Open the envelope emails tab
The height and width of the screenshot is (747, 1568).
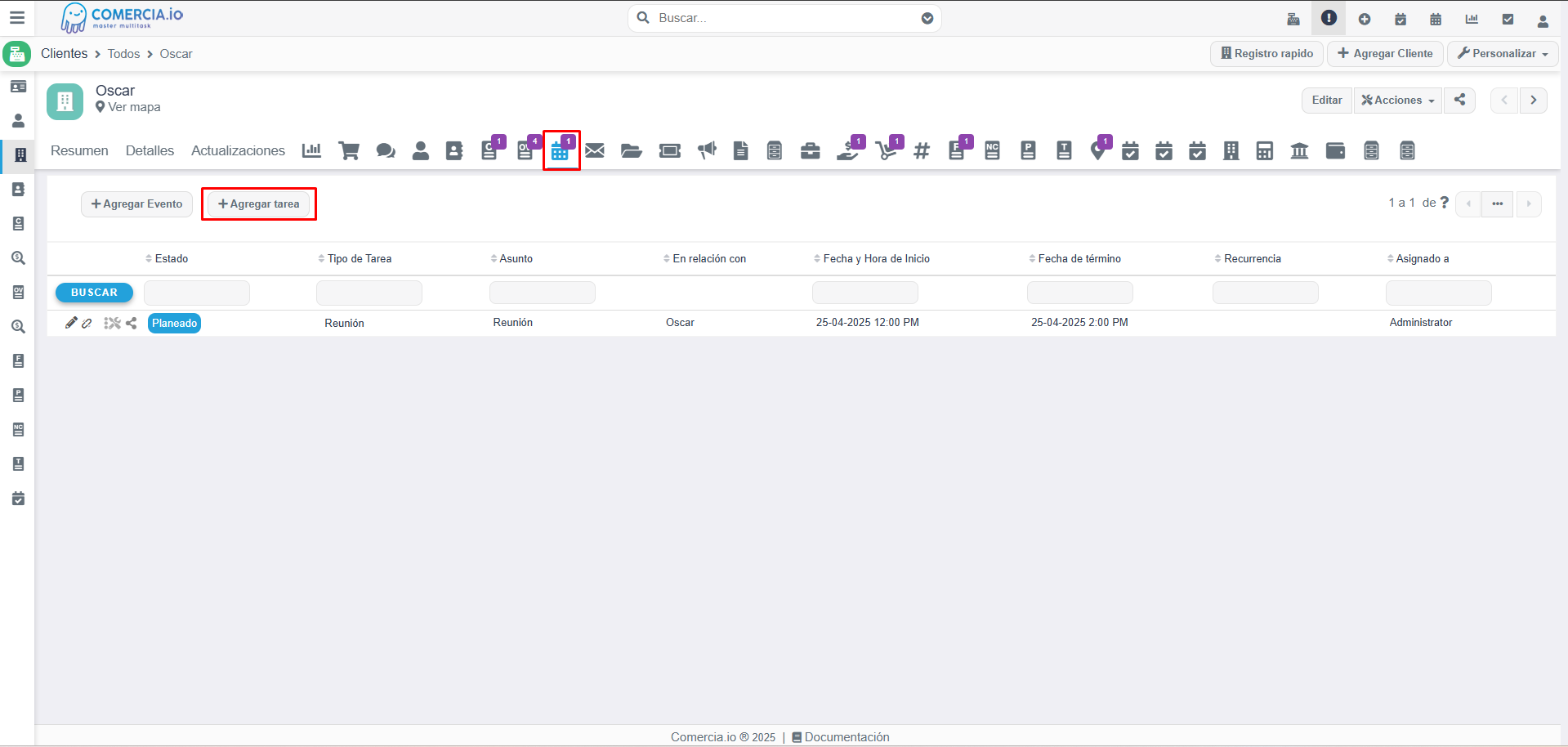coord(595,150)
